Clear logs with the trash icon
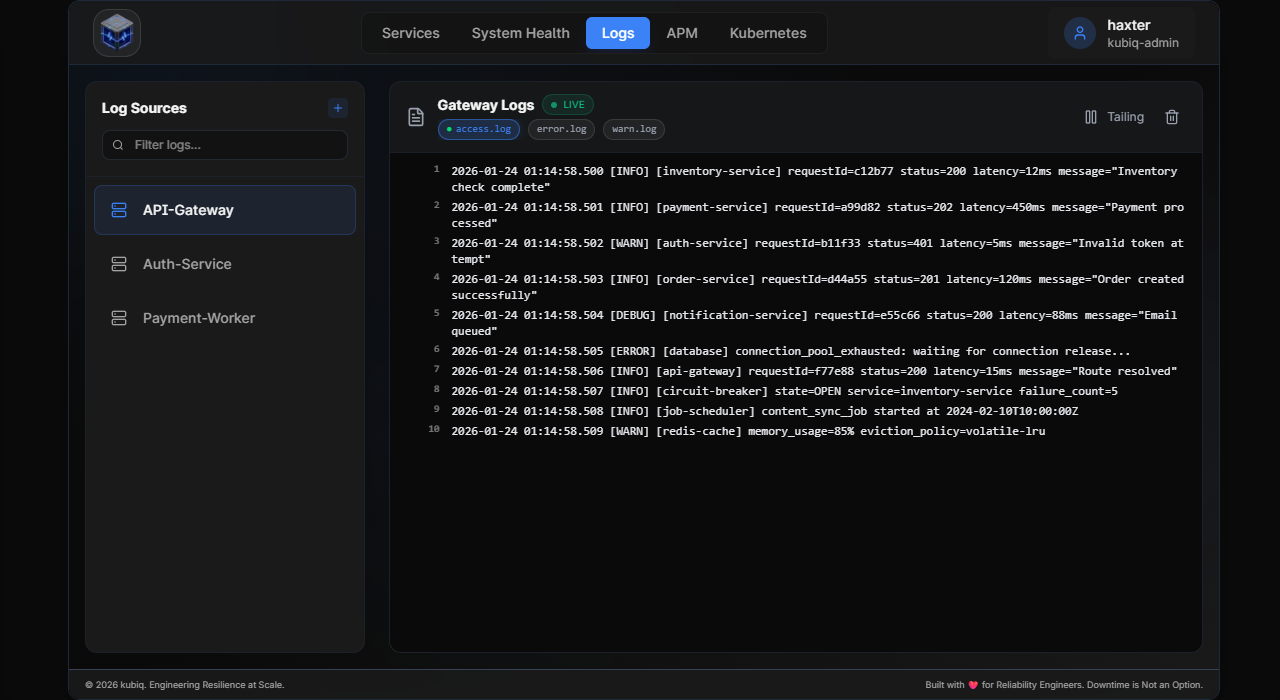This screenshot has width=1280, height=700. click(1172, 117)
